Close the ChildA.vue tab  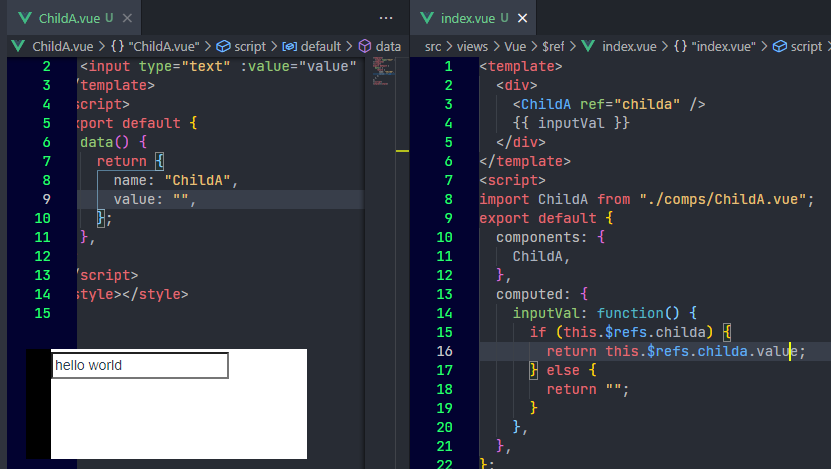[x=127, y=18]
